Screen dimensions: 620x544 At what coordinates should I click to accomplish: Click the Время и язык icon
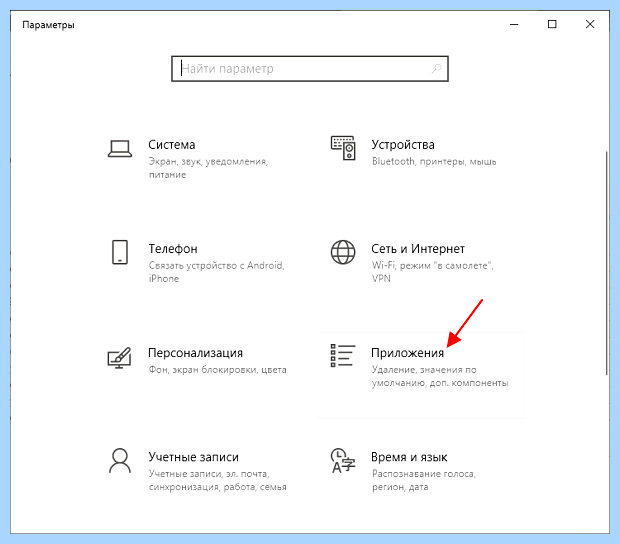pyautogui.click(x=343, y=461)
